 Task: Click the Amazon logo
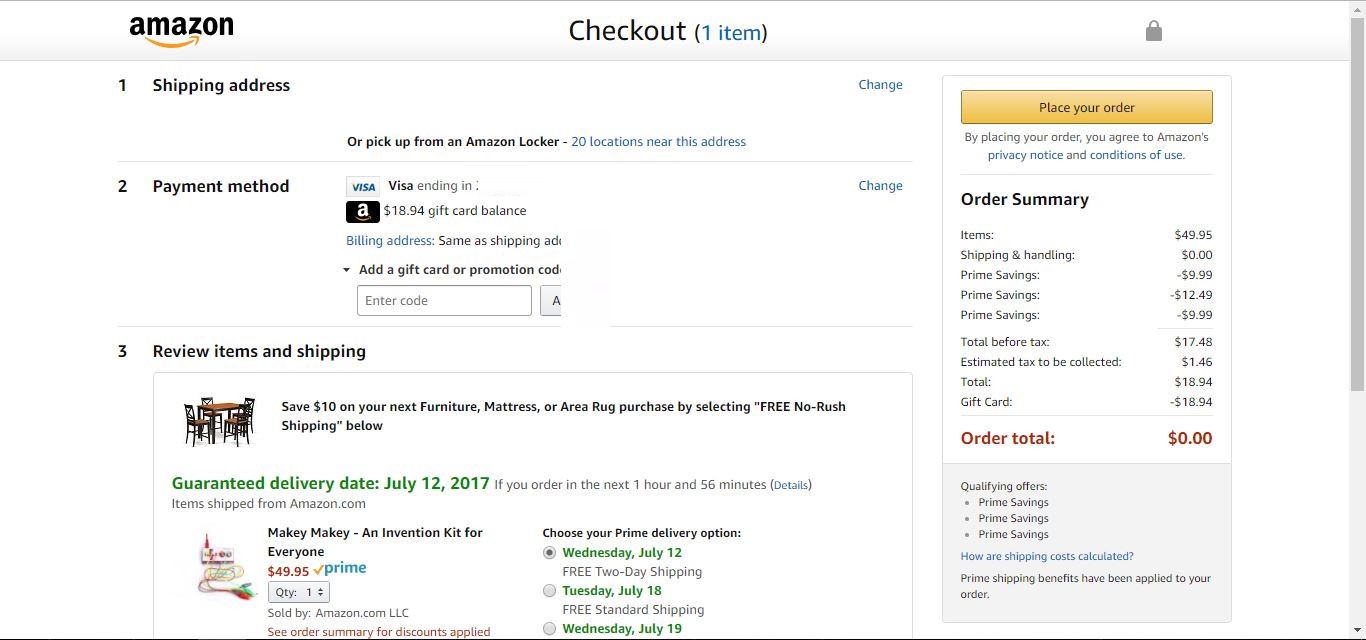click(x=181, y=31)
